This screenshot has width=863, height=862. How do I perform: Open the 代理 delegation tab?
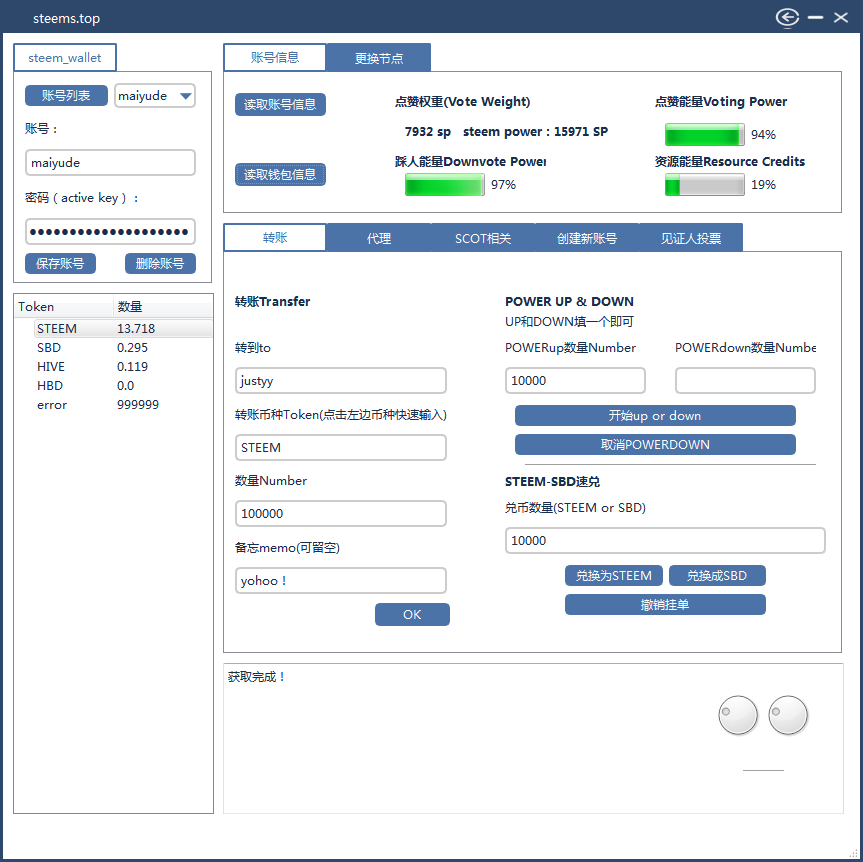coord(379,237)
